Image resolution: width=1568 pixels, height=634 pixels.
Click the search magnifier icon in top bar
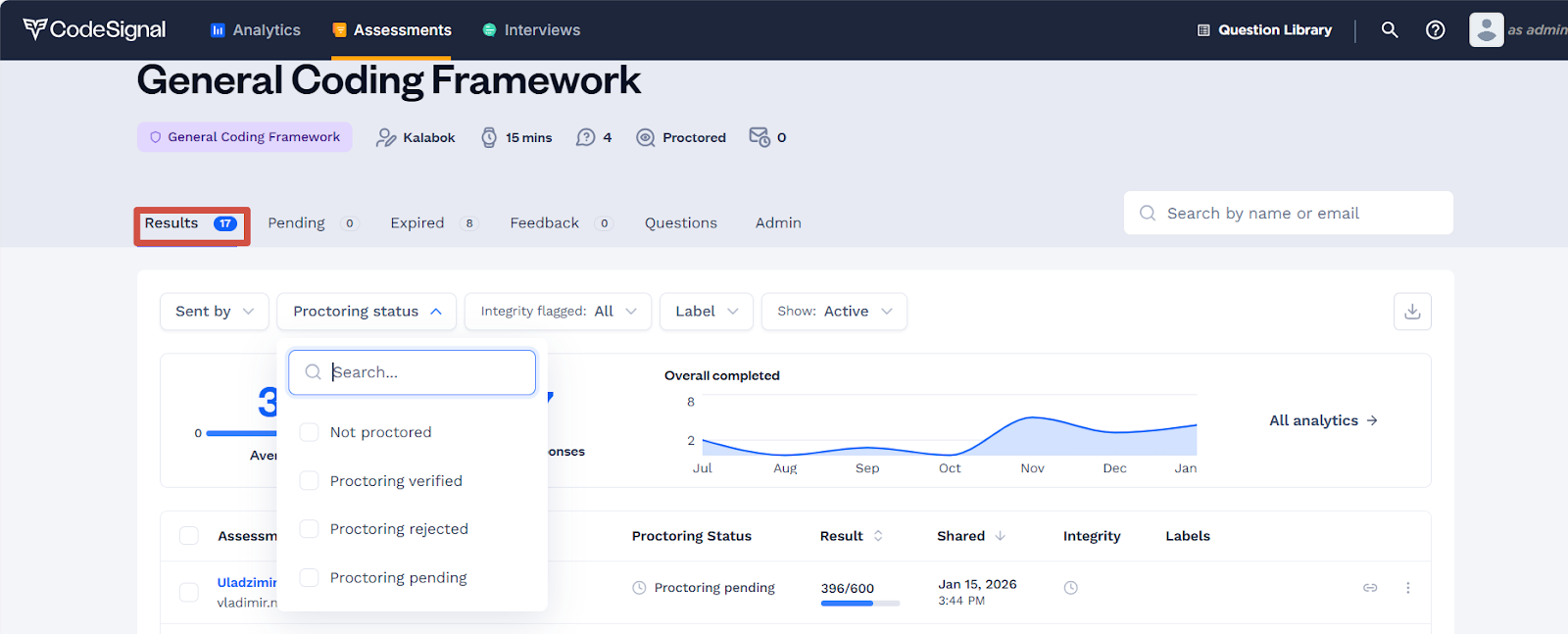tap(1389, 30)
